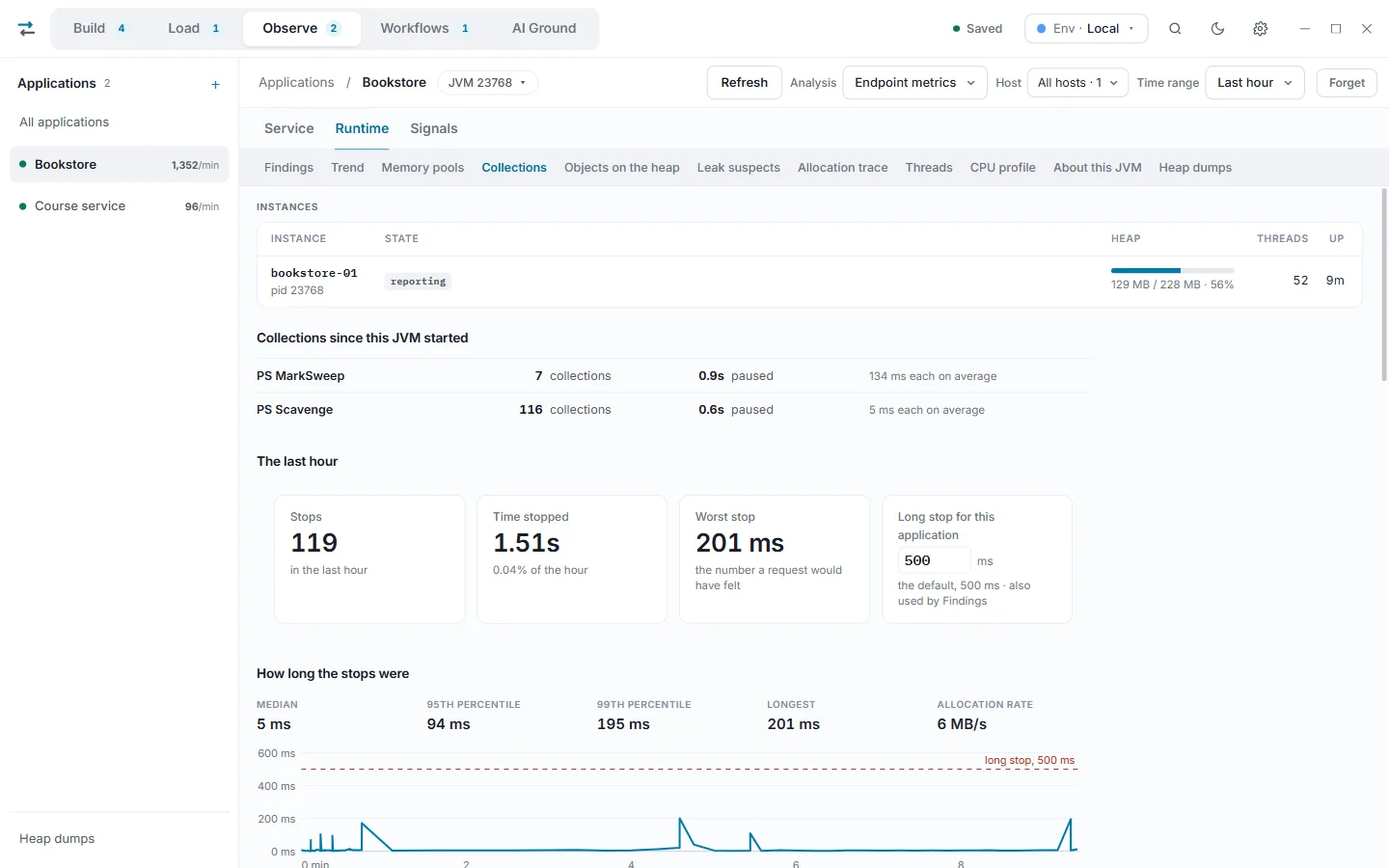Click the swap arrows app logo icon

pos(27,29)
